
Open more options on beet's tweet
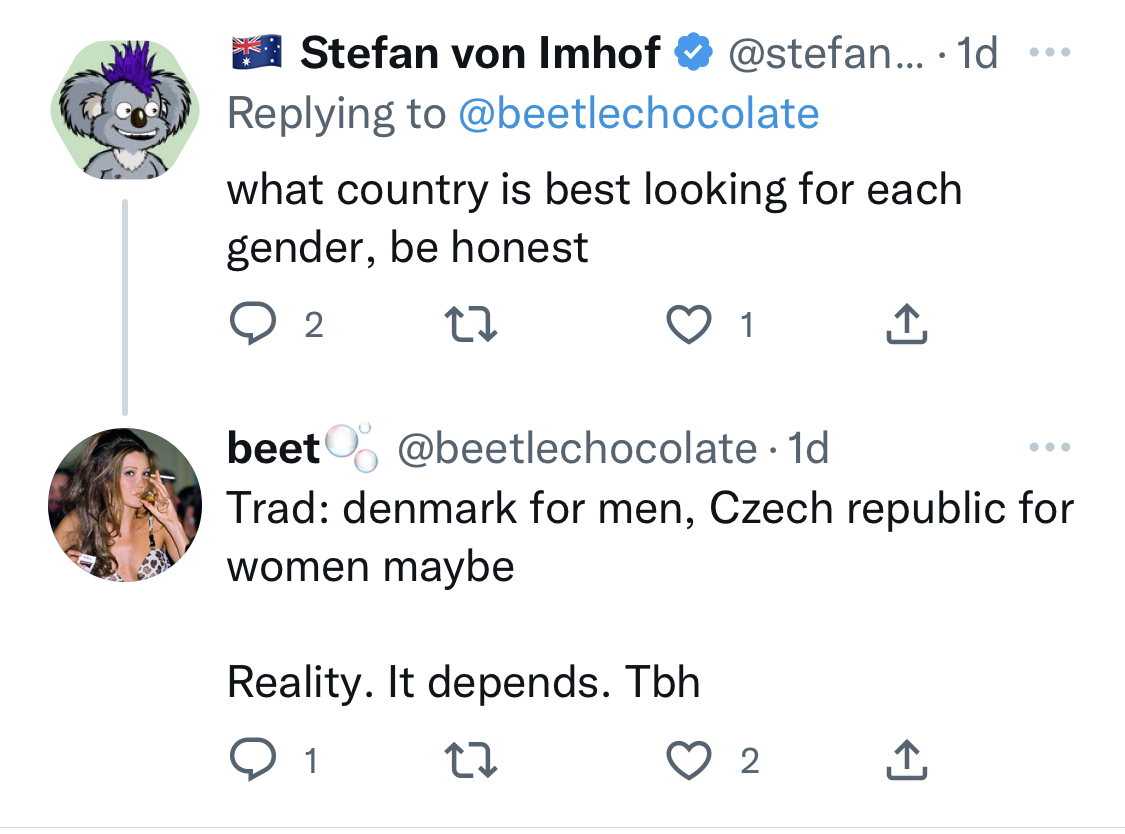(1049, 447)
